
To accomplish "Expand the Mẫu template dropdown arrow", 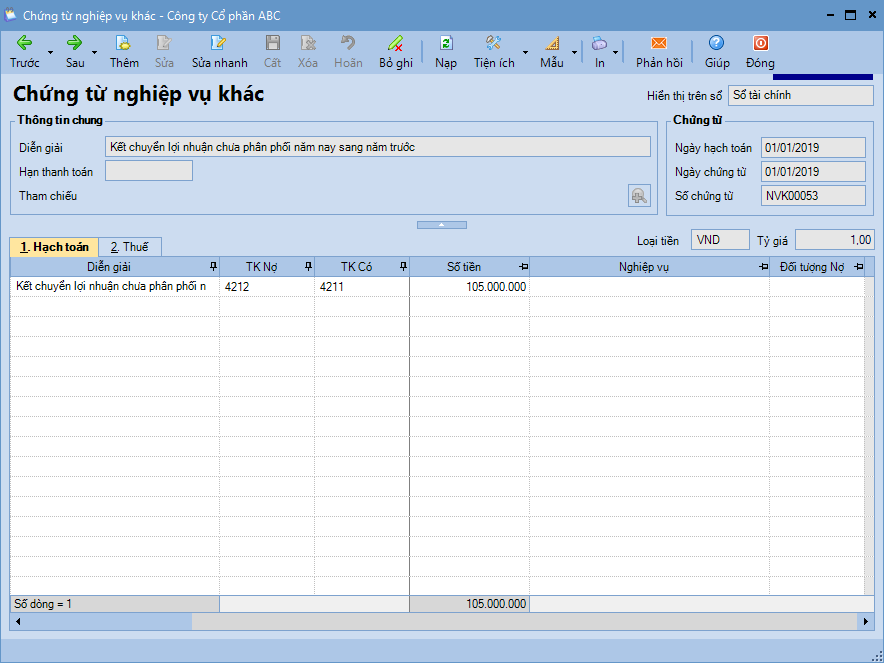I will click(574, 52).
